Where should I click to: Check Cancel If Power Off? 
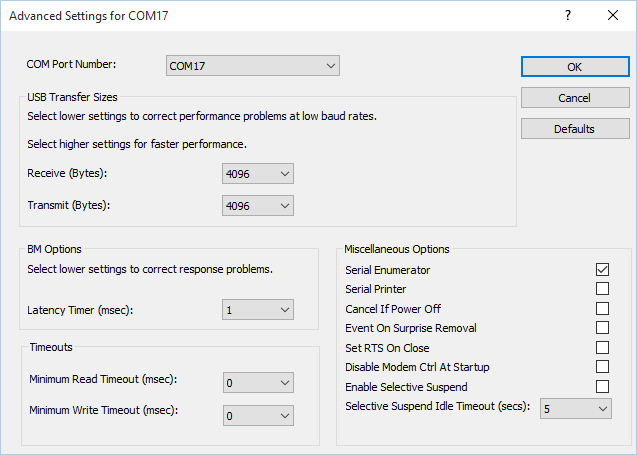[x=602, y=309]
